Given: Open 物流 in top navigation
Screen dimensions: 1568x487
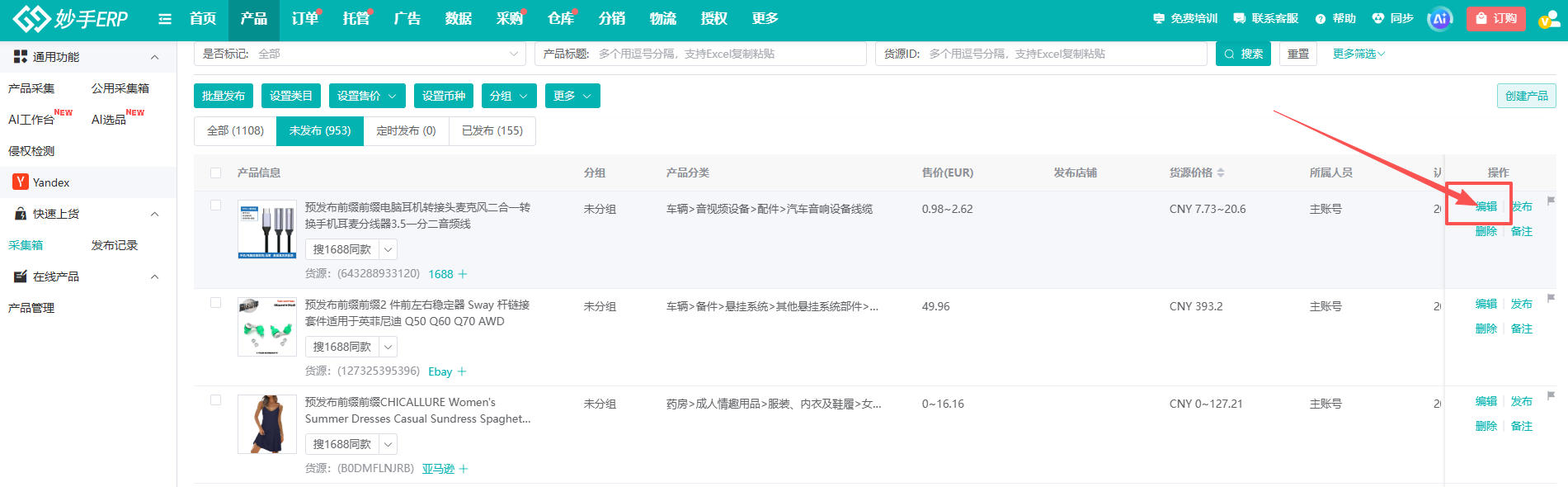Looking at the screenshot, I should pos(662,18).
